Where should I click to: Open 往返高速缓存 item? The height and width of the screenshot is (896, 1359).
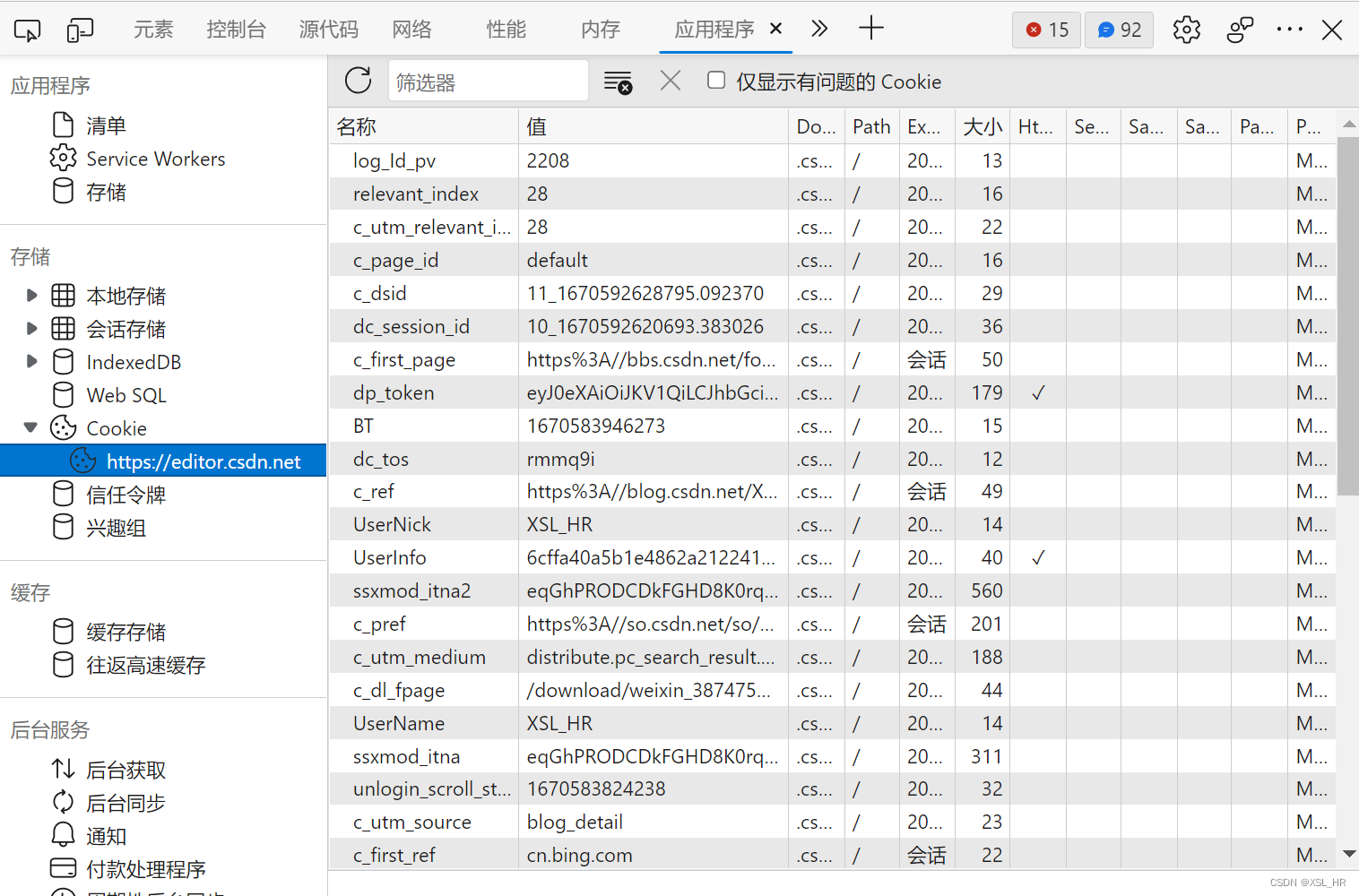145,665
